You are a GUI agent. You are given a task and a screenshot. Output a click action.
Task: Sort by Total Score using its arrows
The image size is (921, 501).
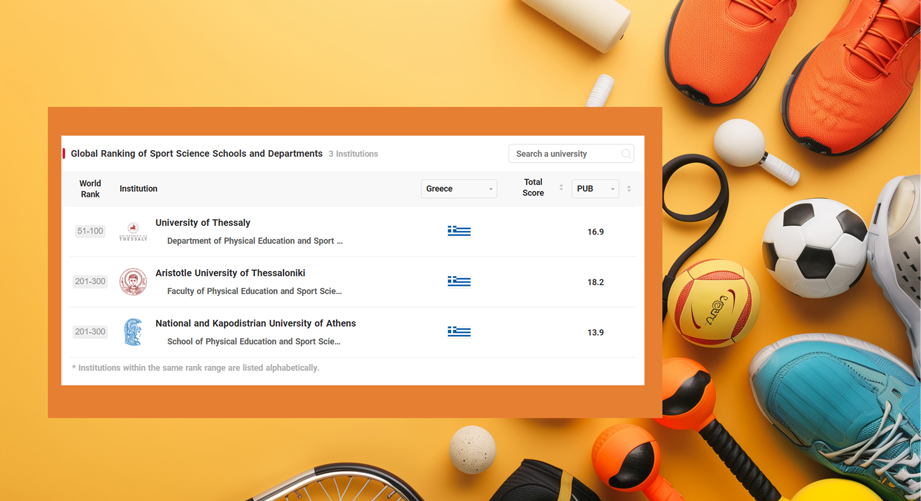tap(561, 189)
